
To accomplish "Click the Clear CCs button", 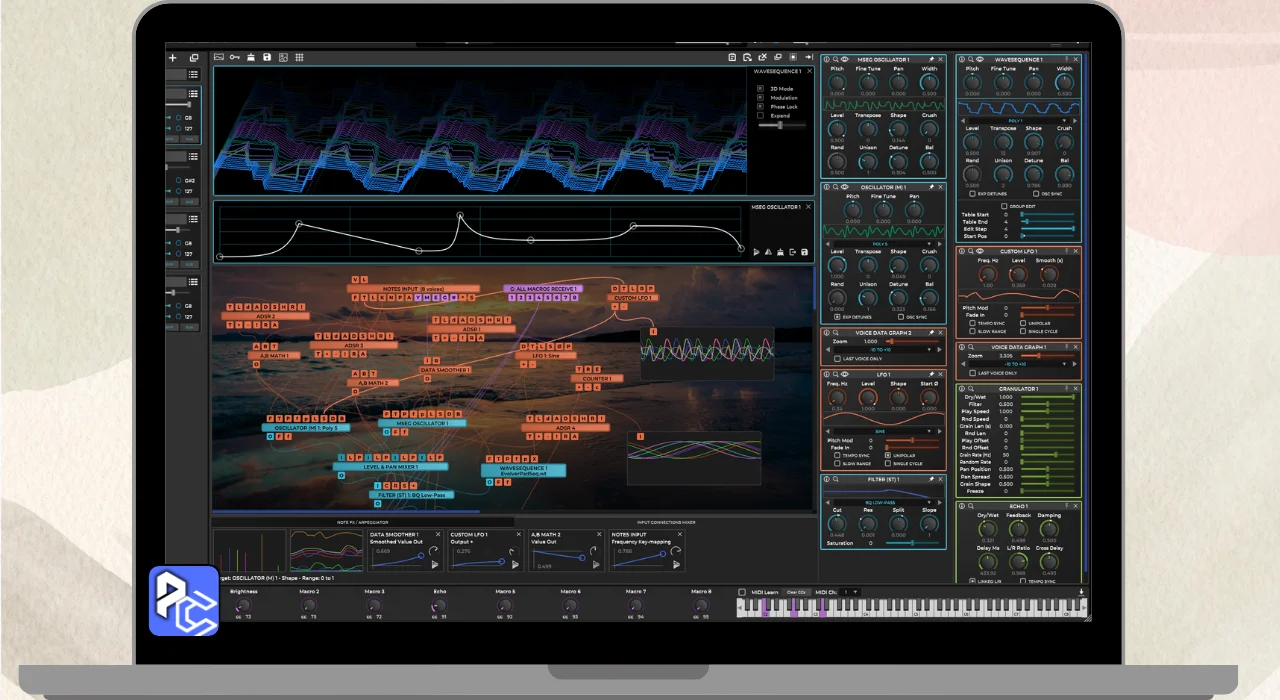I will coord(797,592).
